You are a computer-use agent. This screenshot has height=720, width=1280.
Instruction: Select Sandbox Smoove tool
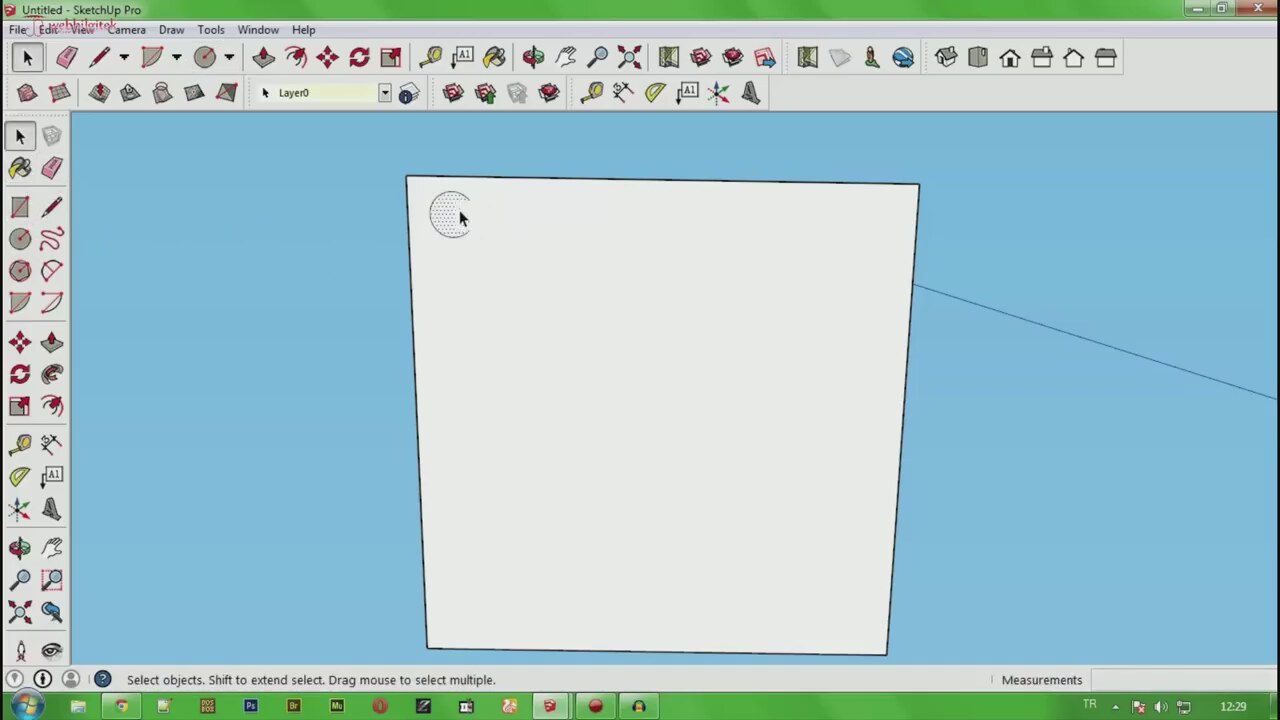98,93
